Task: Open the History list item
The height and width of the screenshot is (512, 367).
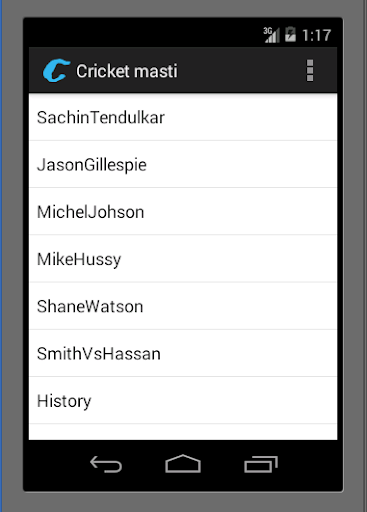Action: [183, 400]
